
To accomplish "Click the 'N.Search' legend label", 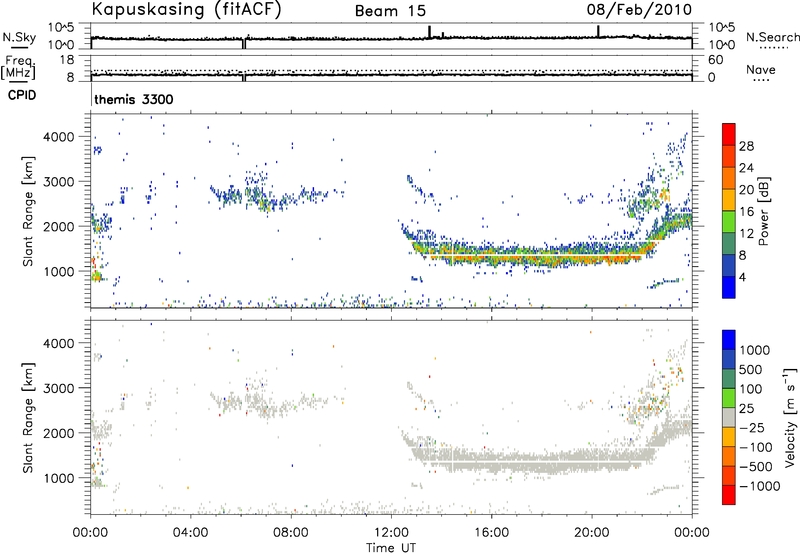I will coord(772,37).
